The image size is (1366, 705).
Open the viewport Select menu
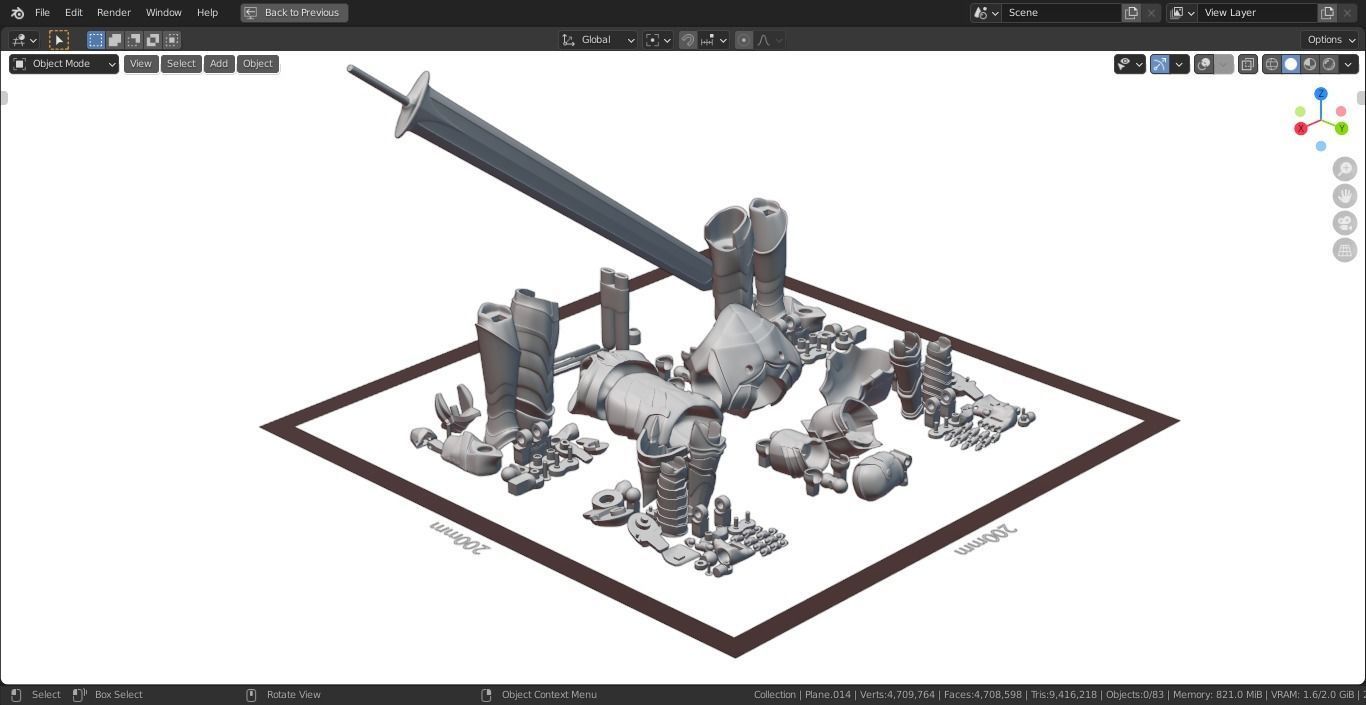[x=181, y=64]
